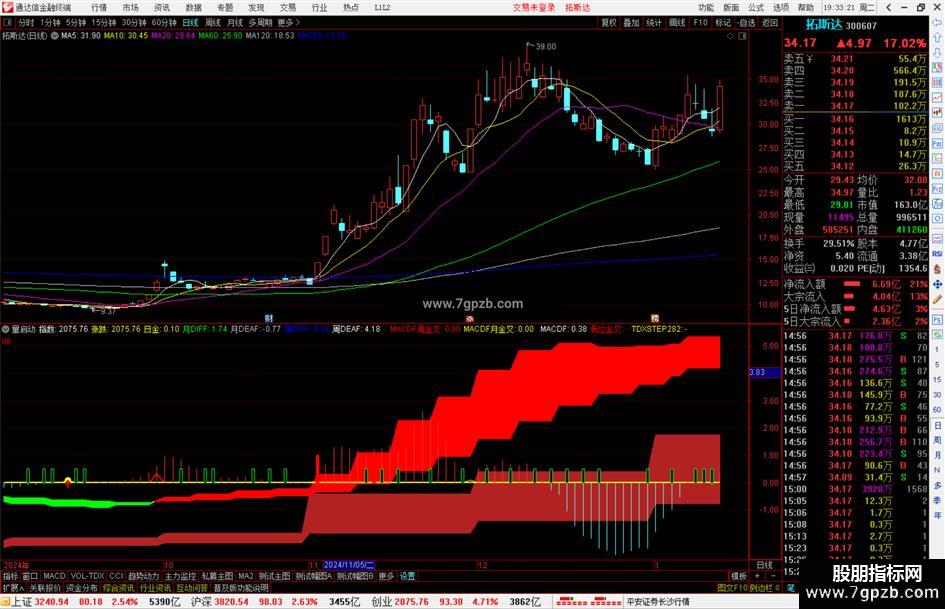The width and height of the screenshot is (945, 609).
Task: Click the 统计 statistics button
Action: pos(654,22)
